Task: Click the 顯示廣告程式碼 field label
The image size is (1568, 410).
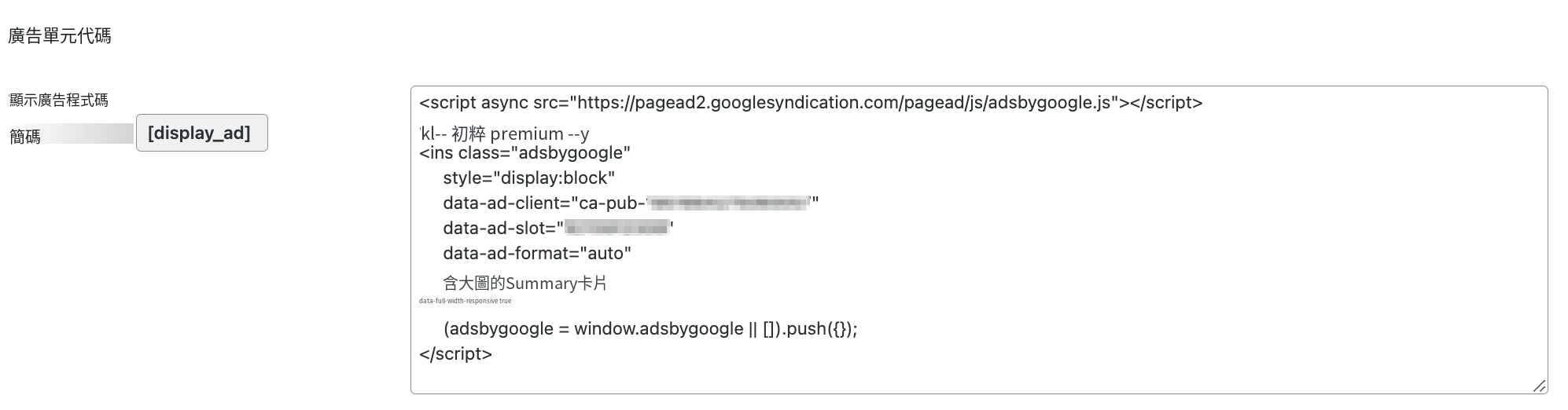Action: 59,100
